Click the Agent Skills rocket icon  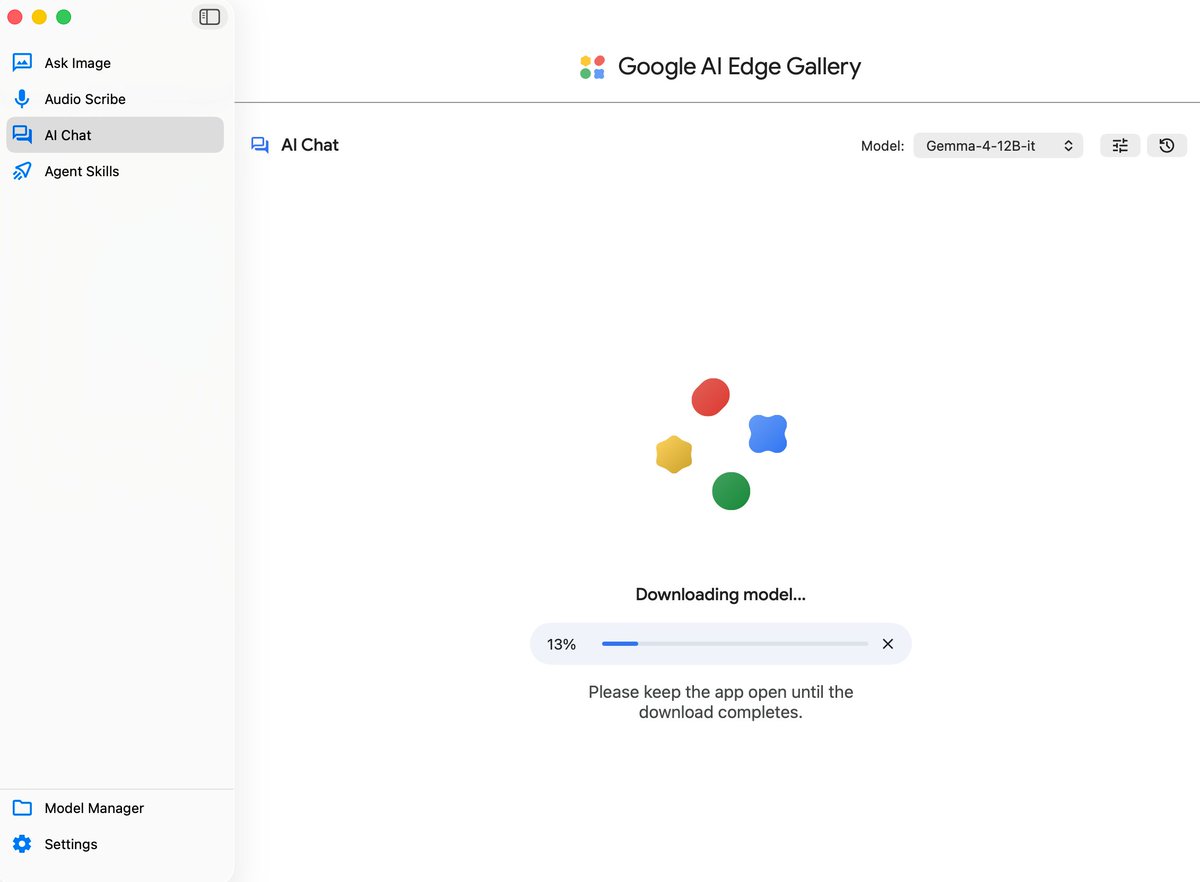(x=22, y=171)
